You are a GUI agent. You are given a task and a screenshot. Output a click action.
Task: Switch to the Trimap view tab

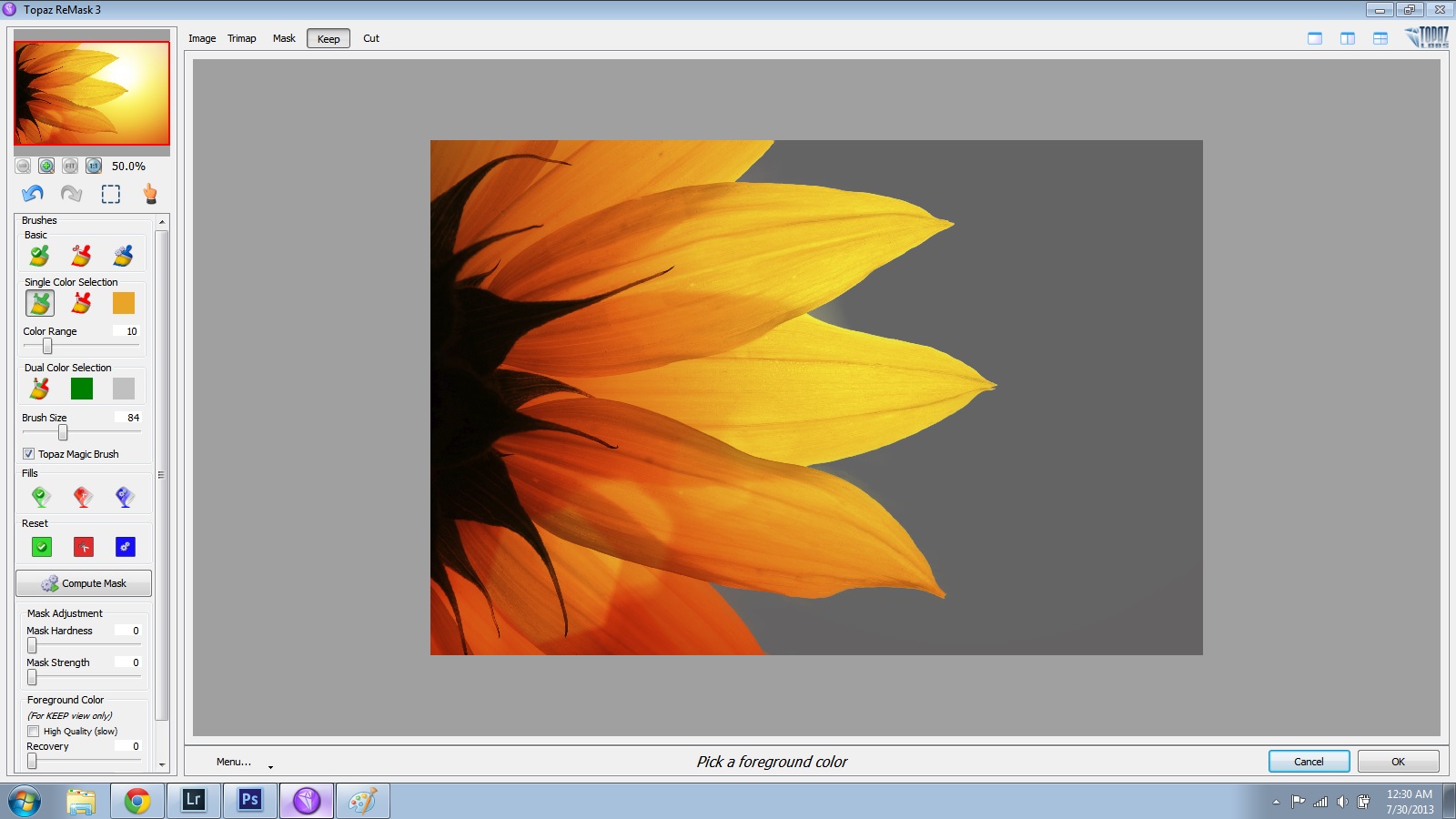coord(241,38)
